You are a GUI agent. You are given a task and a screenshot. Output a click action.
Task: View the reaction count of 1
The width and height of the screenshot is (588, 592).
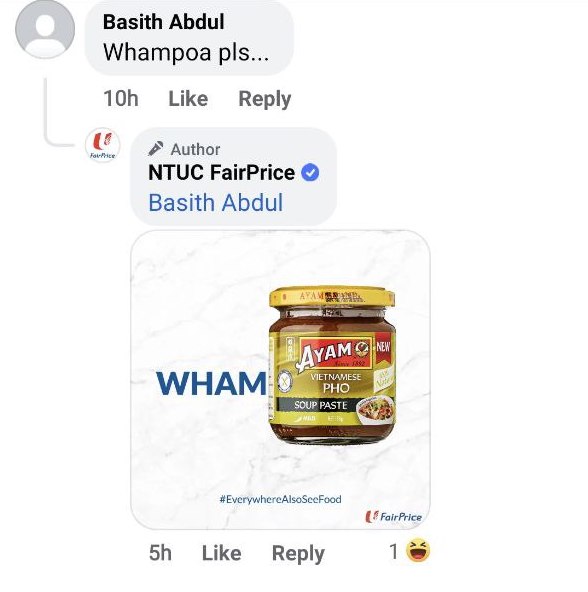tap(394, 551)
